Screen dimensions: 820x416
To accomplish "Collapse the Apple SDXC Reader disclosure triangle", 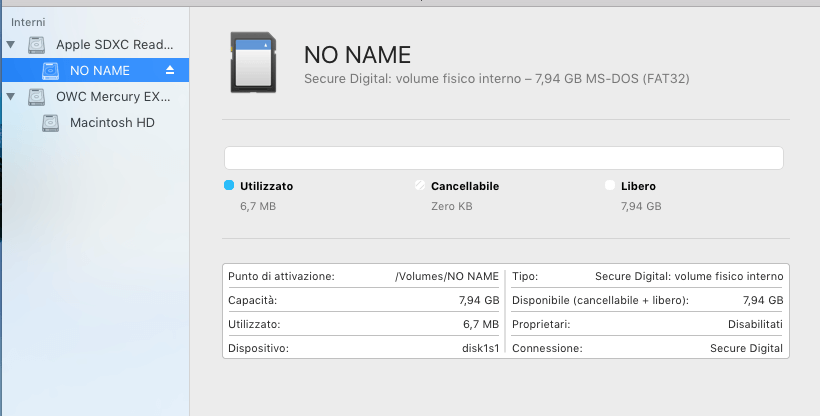I will click(x=11, y=45).
